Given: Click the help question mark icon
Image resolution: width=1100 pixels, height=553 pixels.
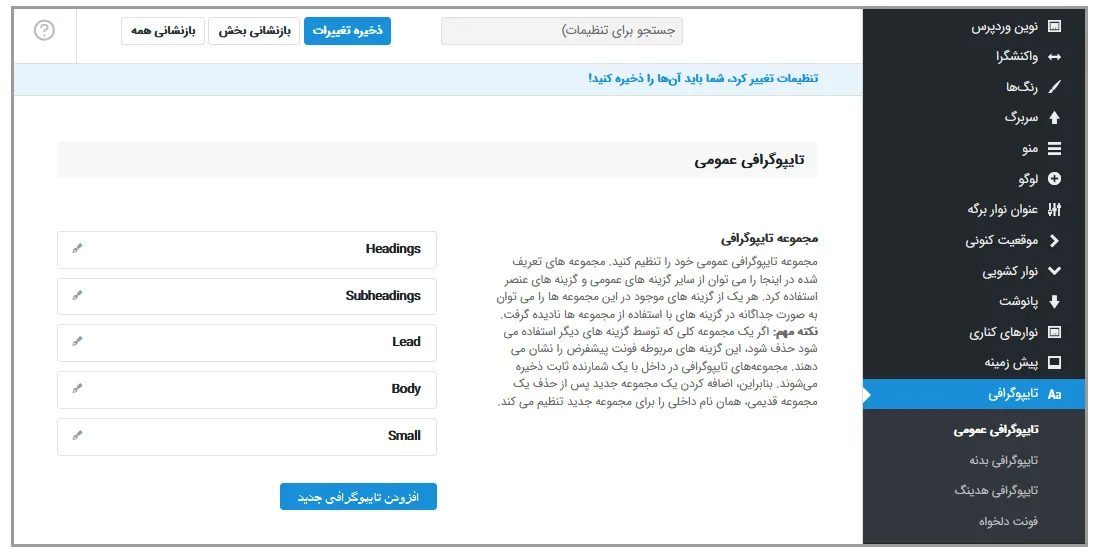Looking at the screenshot, I should click(44, 30).
